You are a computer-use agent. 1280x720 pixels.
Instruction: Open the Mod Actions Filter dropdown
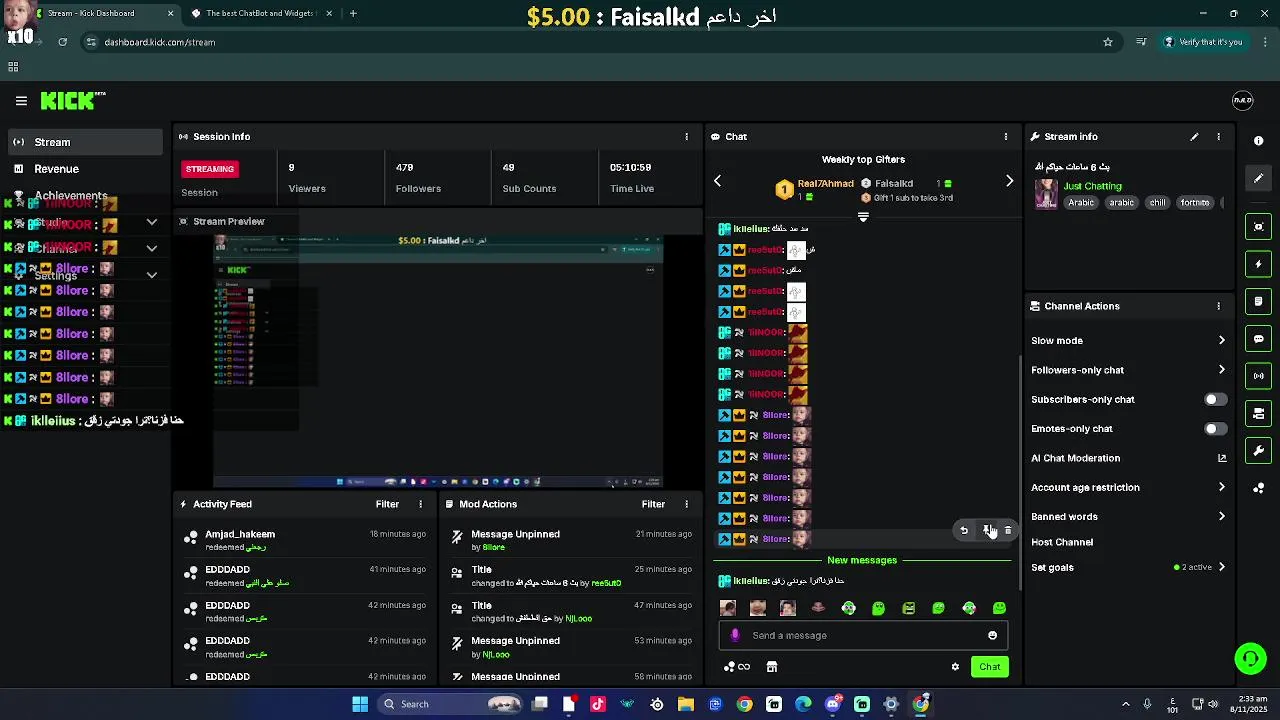coord(653,504)
